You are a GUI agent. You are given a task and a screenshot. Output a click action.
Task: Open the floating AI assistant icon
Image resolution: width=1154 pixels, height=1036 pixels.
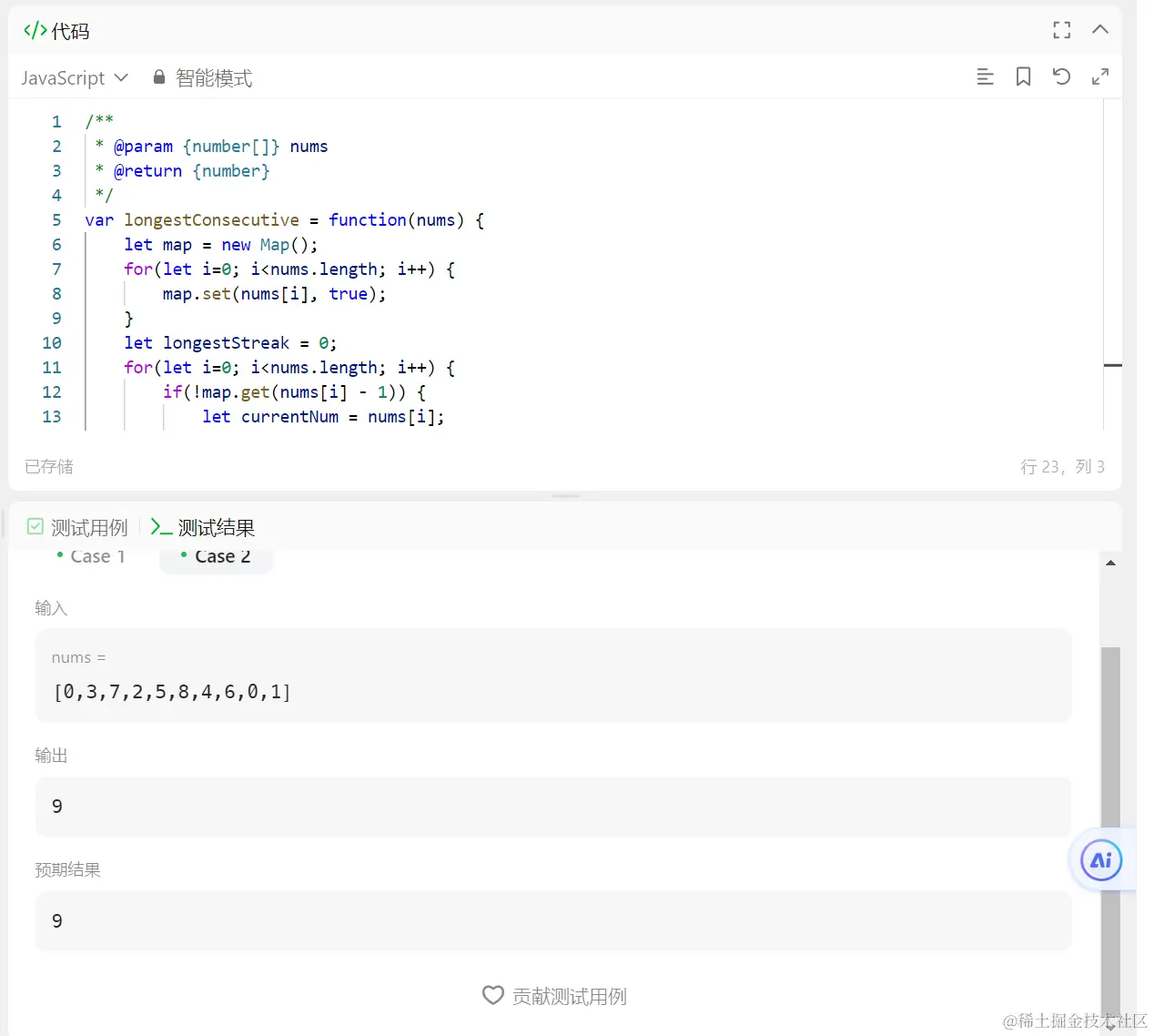[1101, 860]
